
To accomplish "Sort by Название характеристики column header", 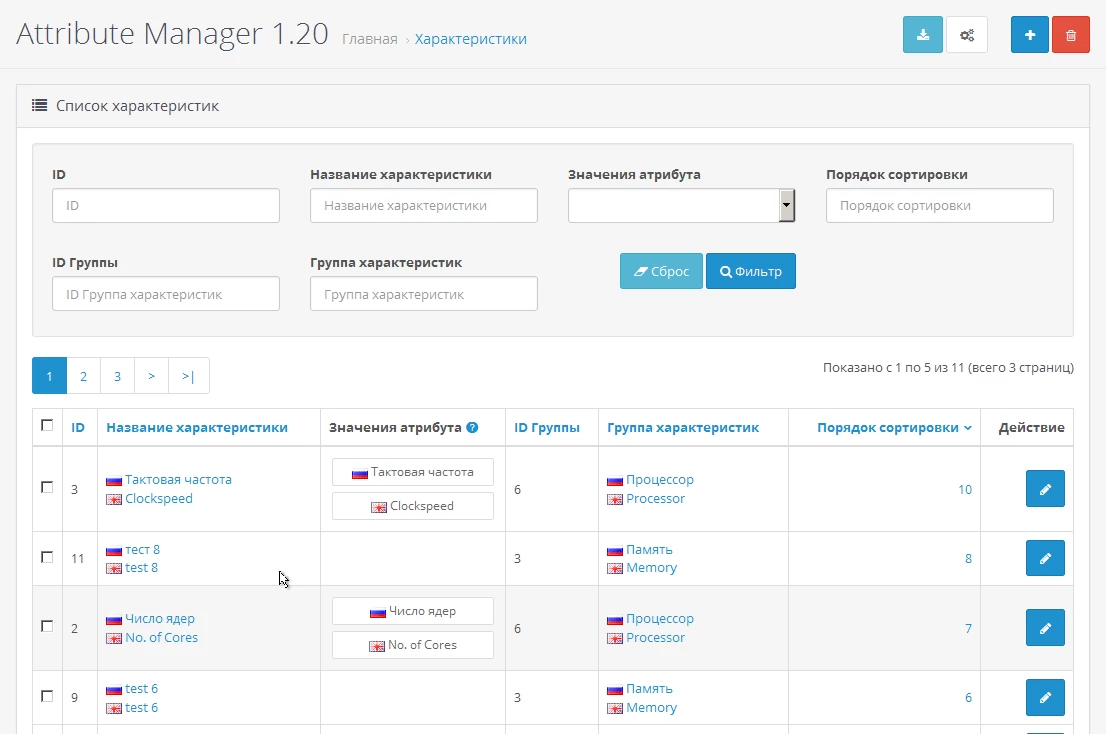I will tap(197, 427).
